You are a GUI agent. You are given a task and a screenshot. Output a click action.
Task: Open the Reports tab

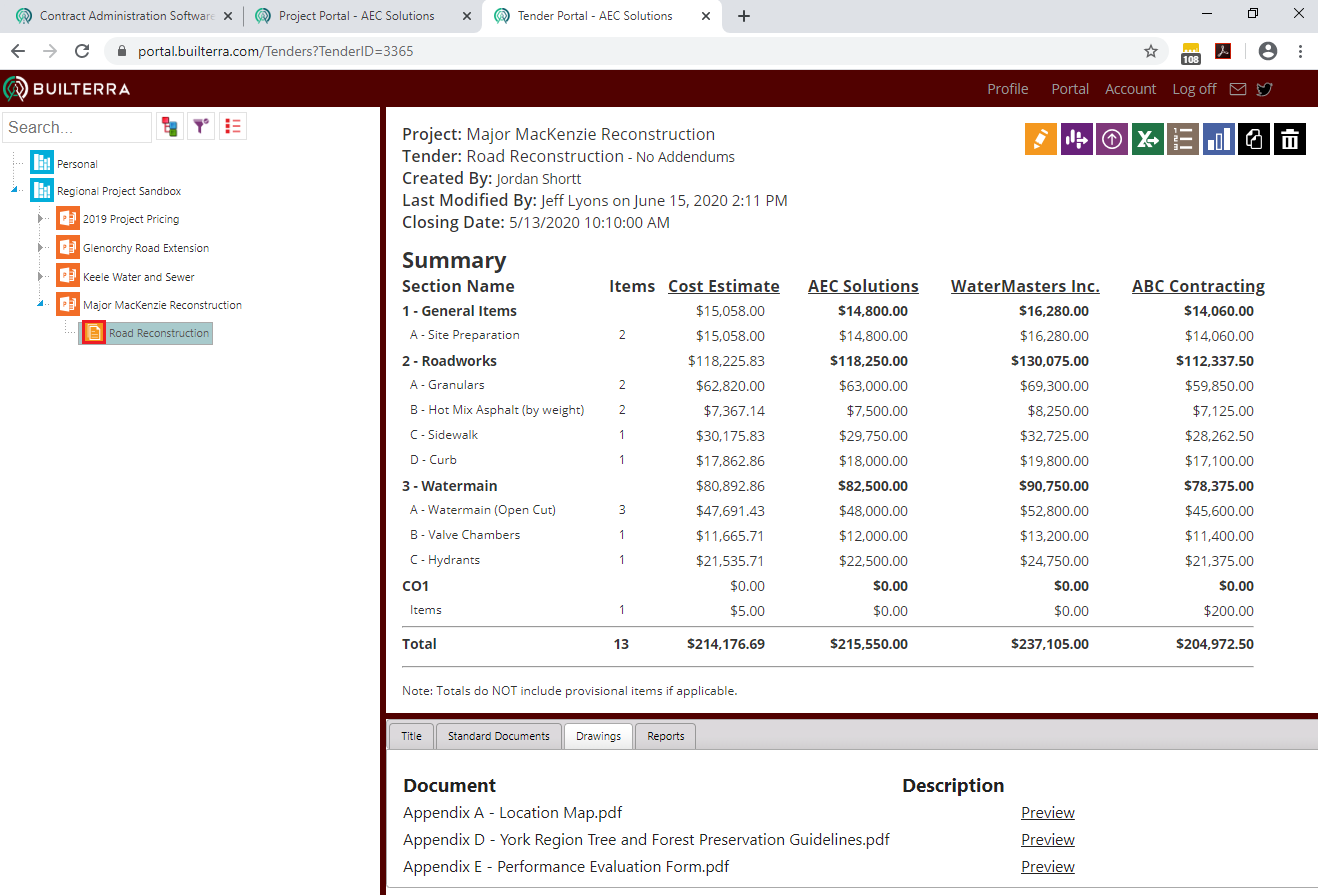[x=665, y=736]
